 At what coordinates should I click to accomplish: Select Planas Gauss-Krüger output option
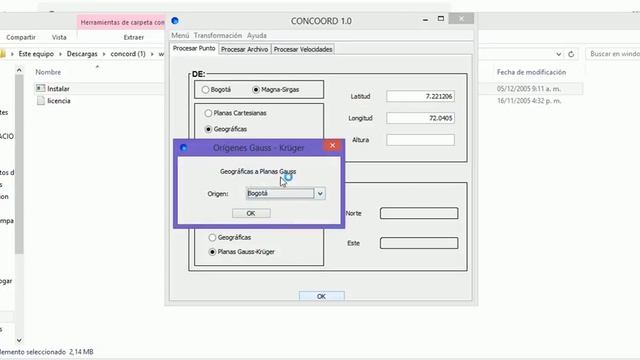pyautogui.click(x=212, y=252)
